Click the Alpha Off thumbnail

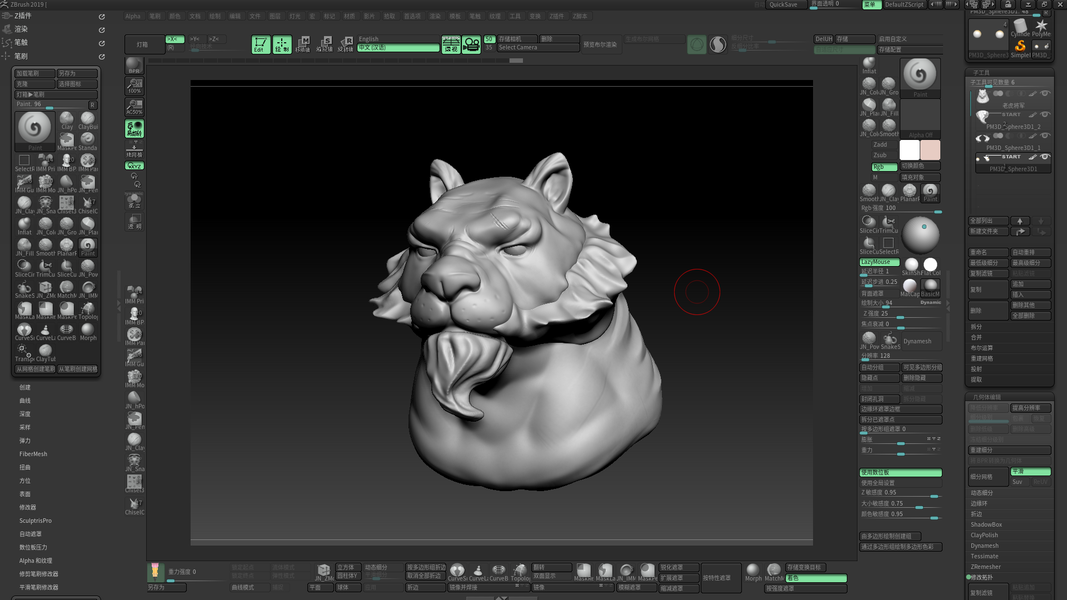click(x=921, y=119)
